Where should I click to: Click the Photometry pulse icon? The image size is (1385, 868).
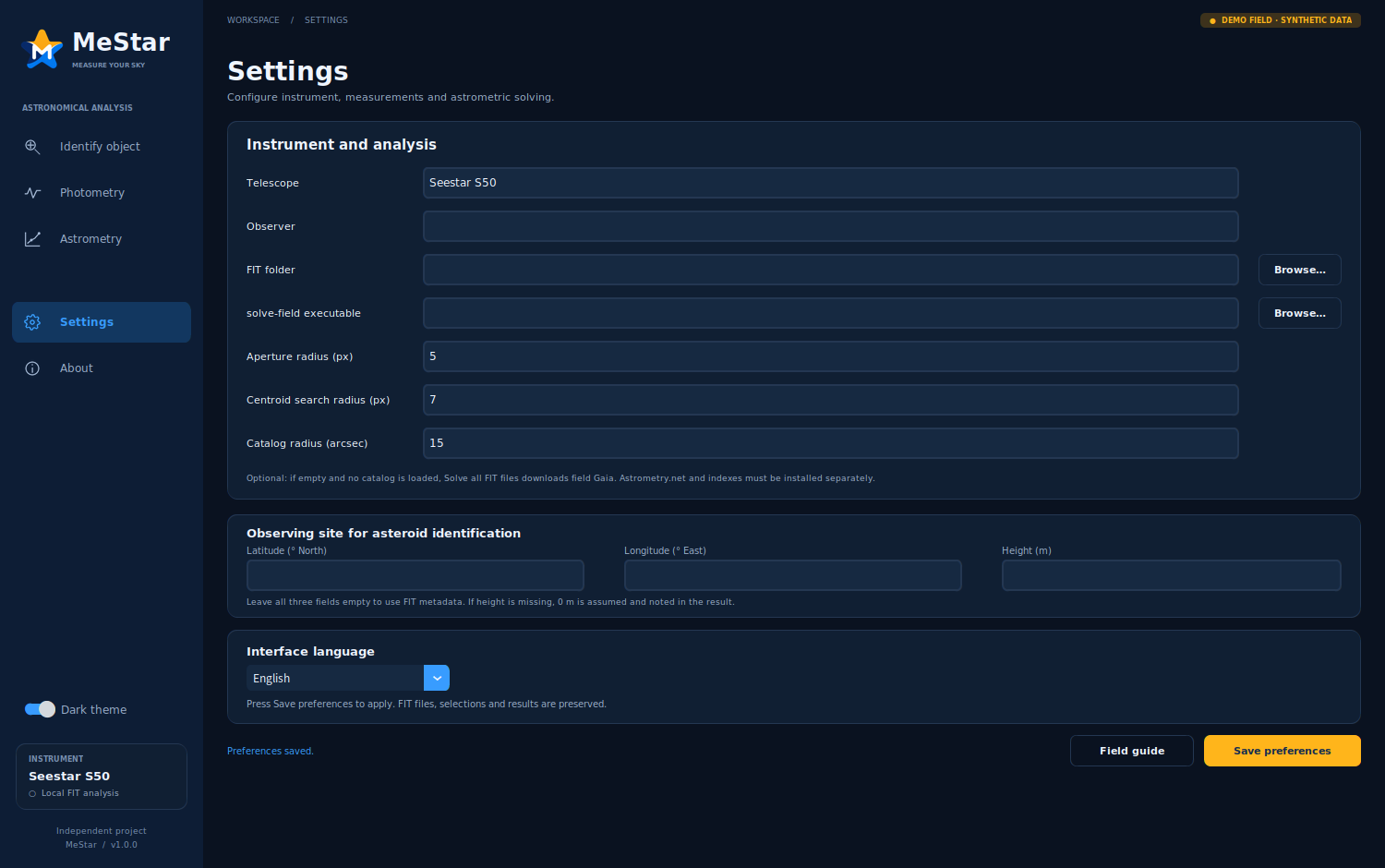pyautogui.click(x=32, y=193)
